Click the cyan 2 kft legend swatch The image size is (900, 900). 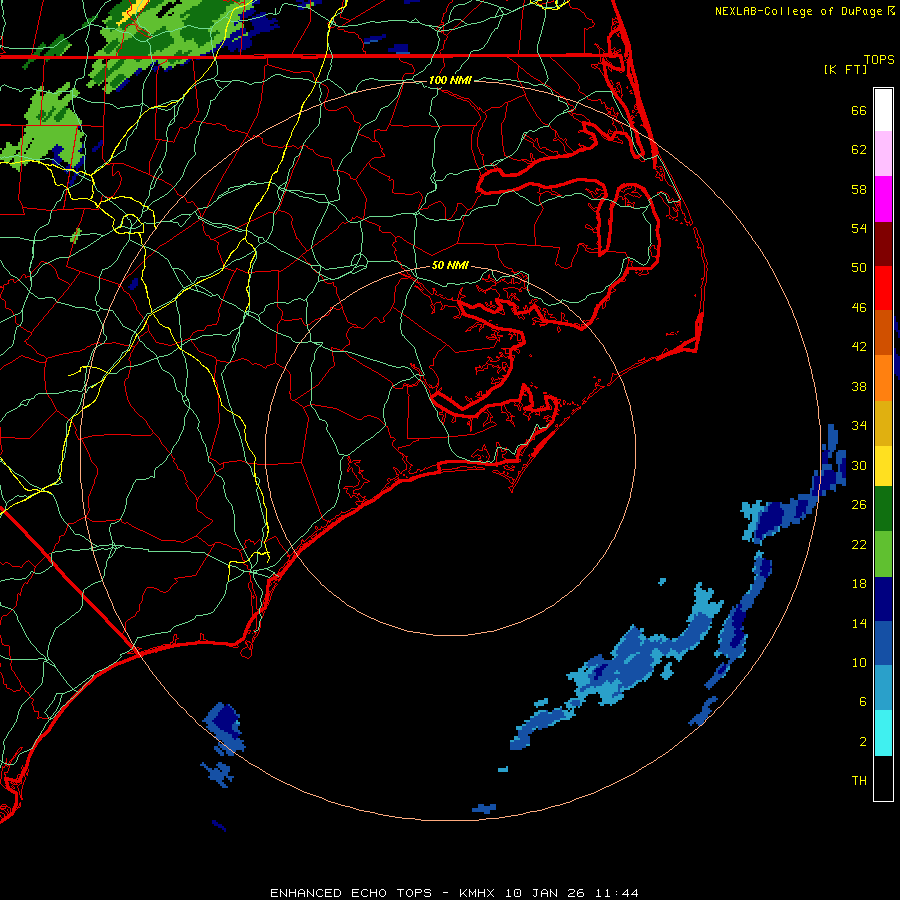coord(883,733)
